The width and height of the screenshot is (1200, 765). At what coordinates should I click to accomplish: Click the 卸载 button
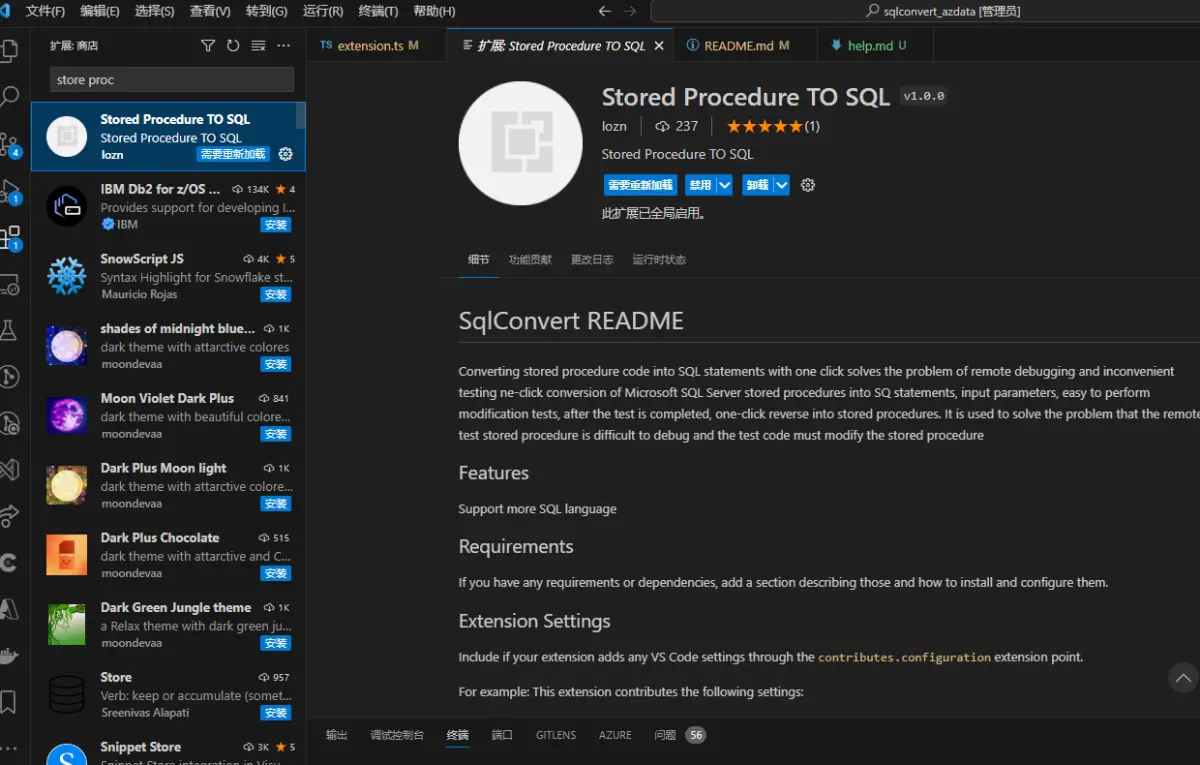point(757,185)
